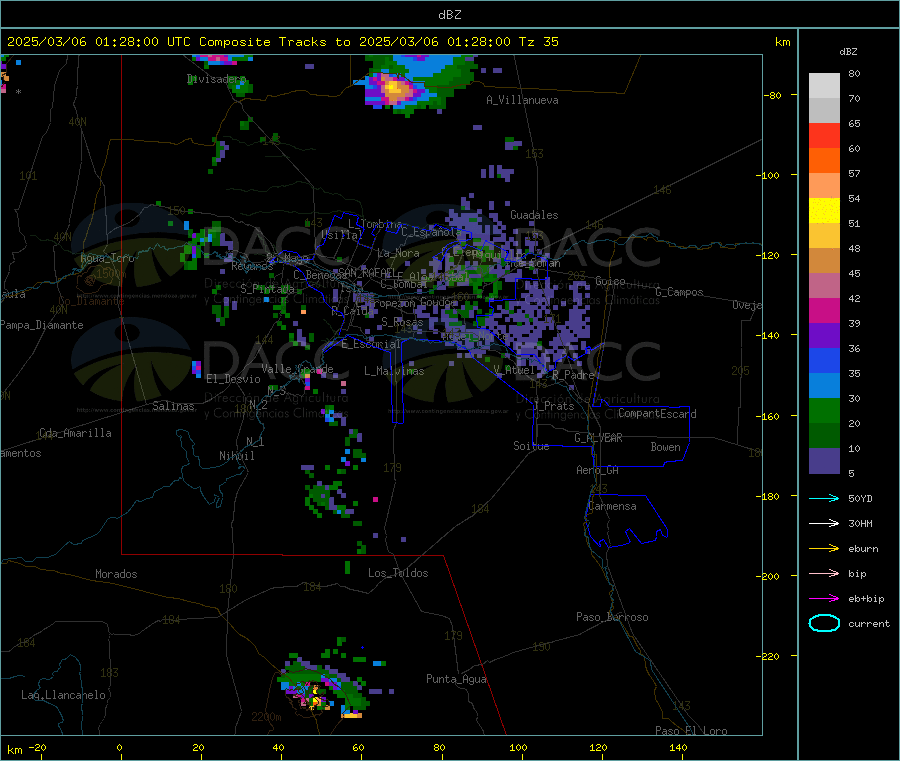Click the tan 48 dBZ color swatch
Viewport: 900px width, 761px height.
click(x=824, y=261)
